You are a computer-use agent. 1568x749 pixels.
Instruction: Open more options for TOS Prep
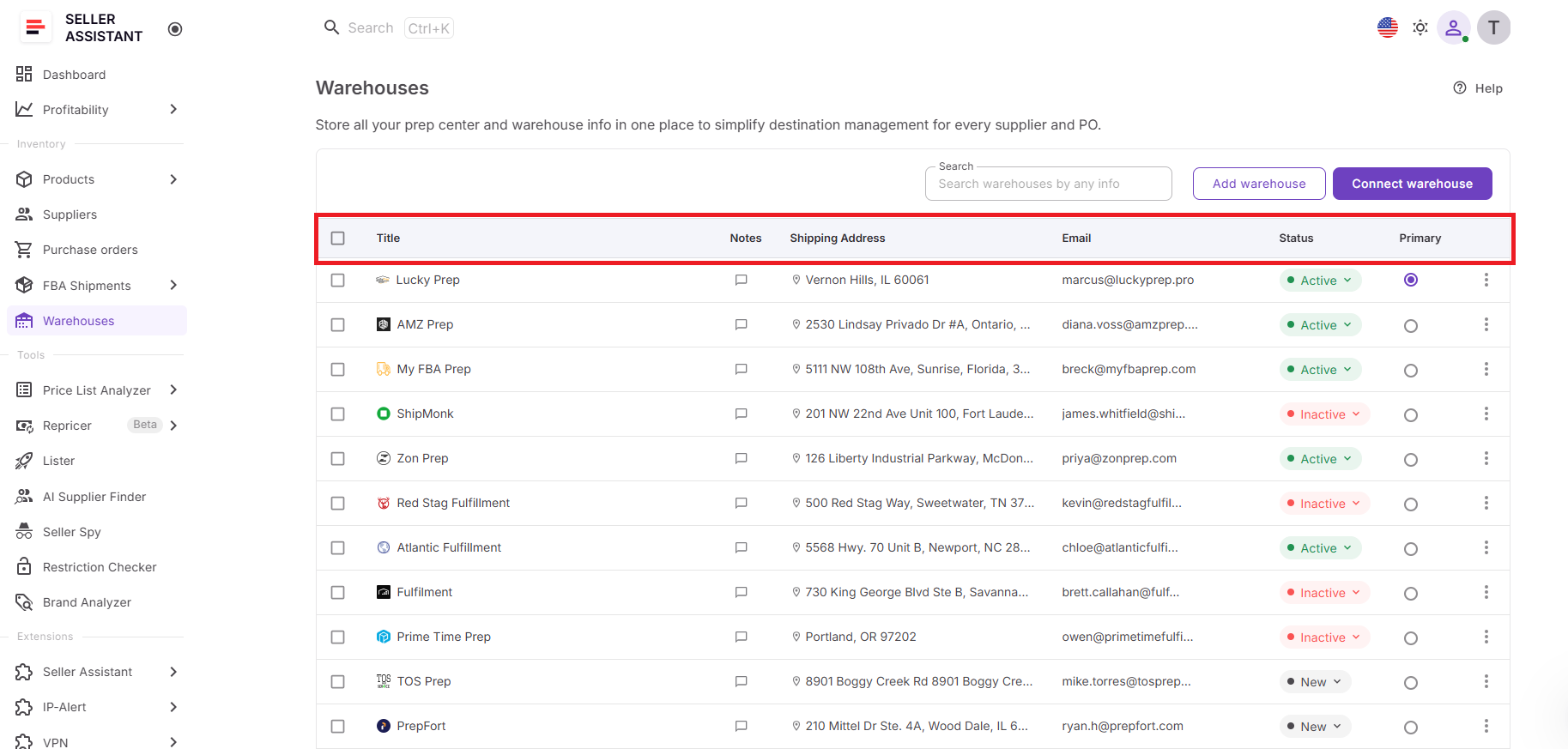pos(1486,681)
